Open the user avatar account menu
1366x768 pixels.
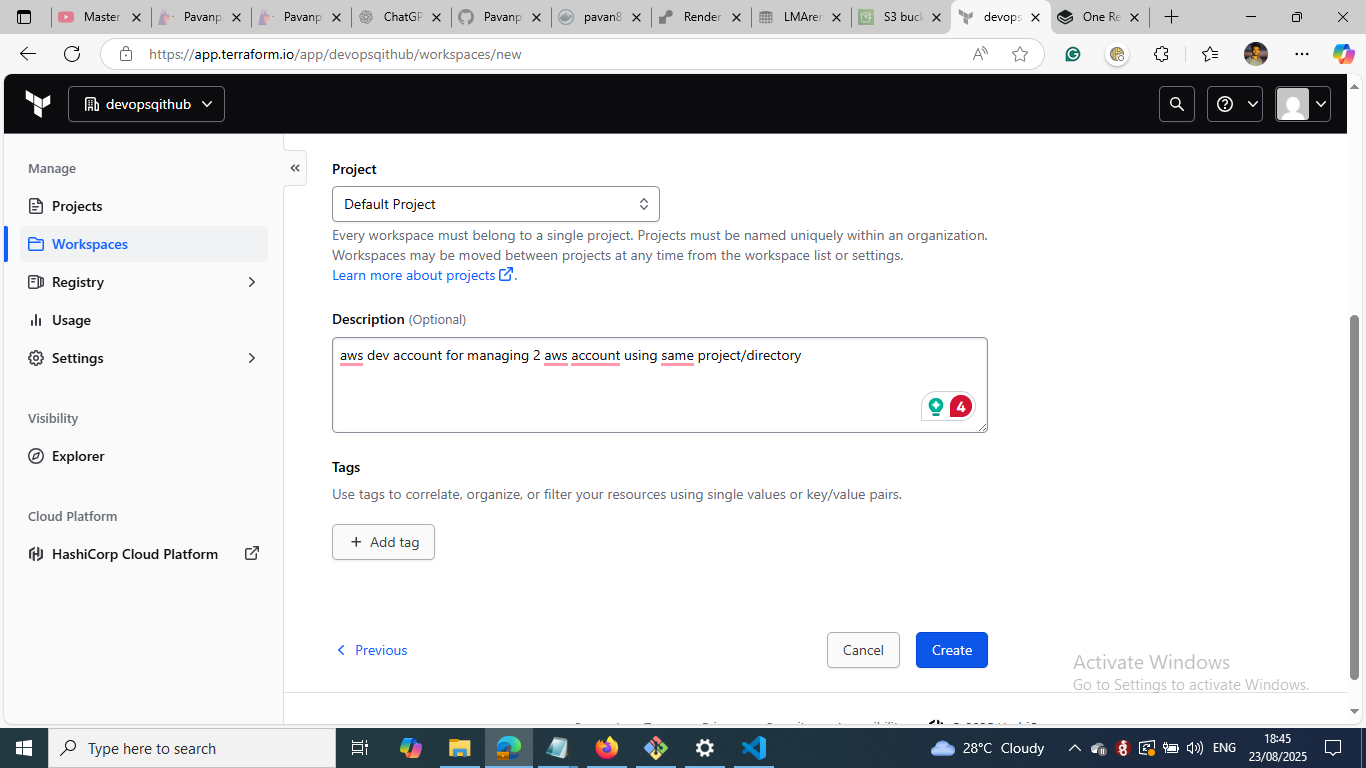1302,104
